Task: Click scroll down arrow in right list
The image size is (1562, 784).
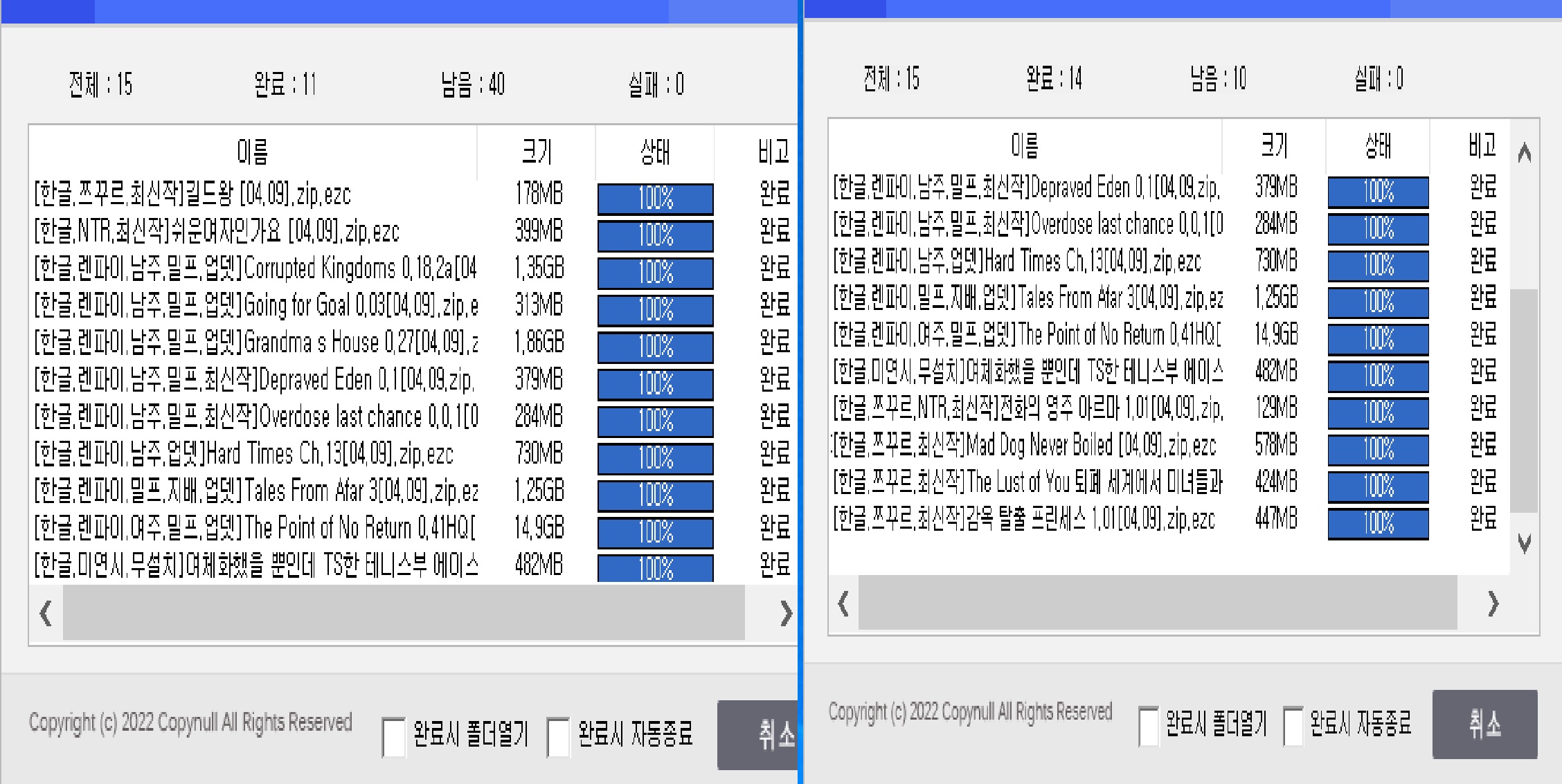Action: point(1524,543)
